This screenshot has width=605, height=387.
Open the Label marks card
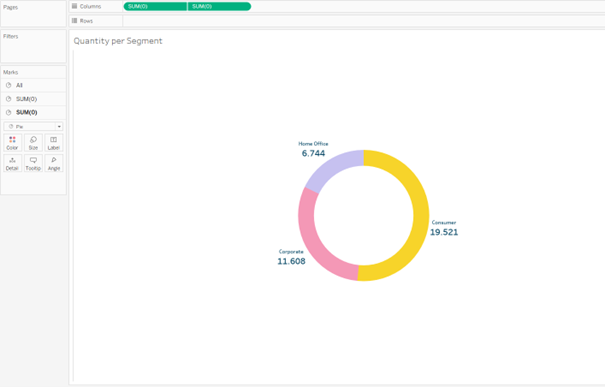coord(54,142)
